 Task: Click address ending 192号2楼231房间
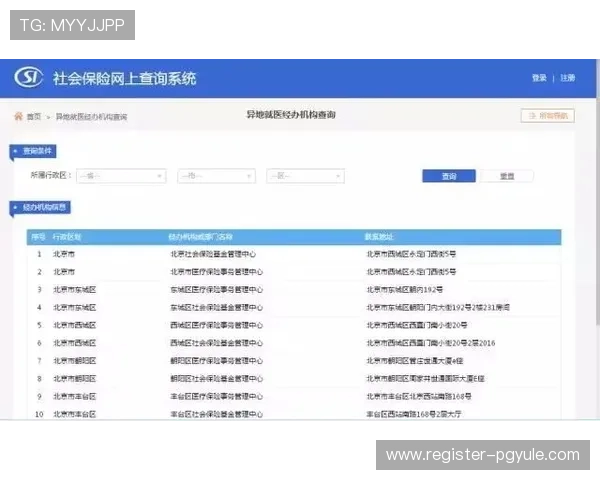tap(438, 307)
